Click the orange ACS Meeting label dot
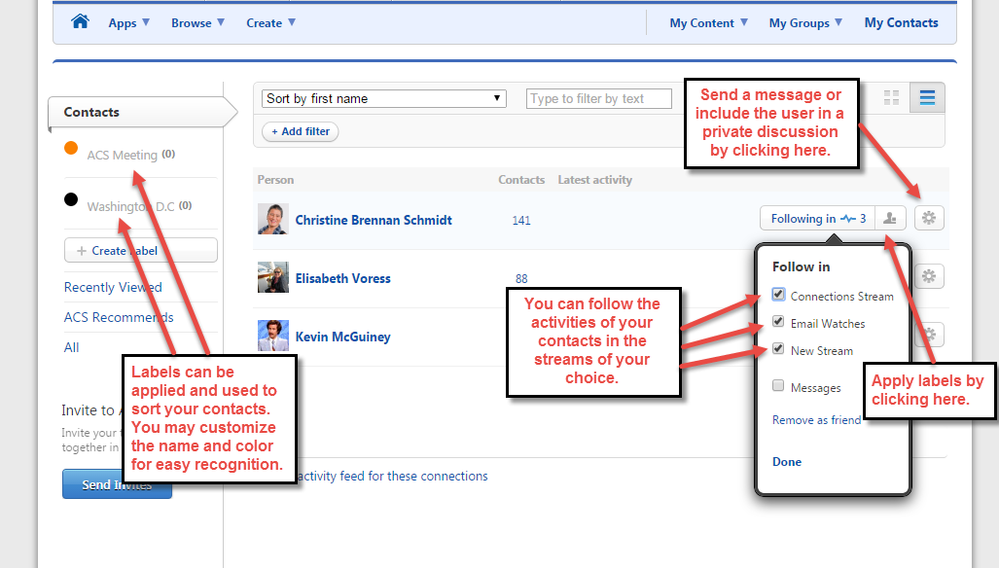The height and width of the screenshot is (568, 999). click(71, 149)
